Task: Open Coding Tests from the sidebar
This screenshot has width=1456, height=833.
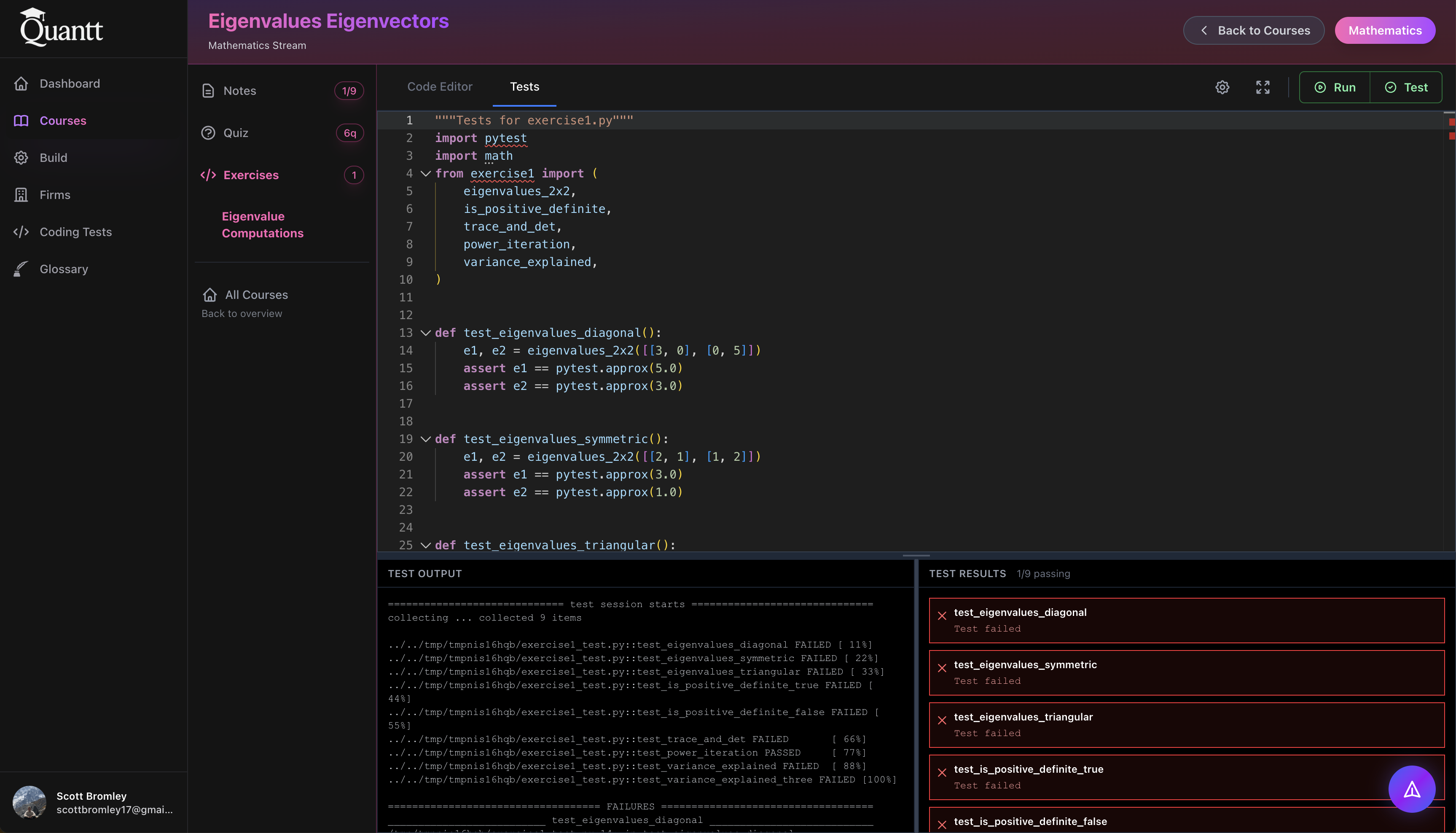Action: coord(75,232)
